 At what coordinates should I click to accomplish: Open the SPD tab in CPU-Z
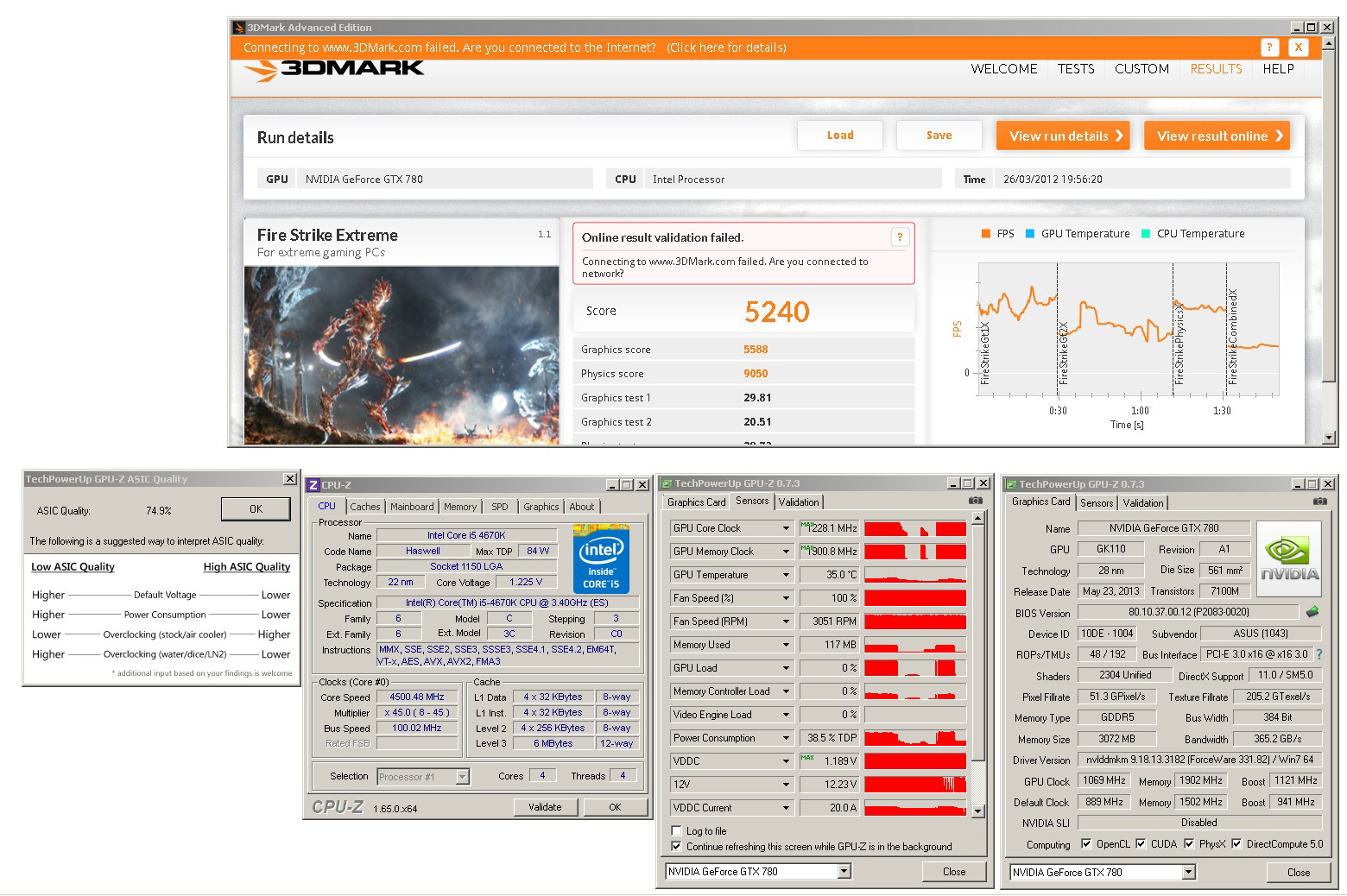pyautogui.click(x=500, y=507)
